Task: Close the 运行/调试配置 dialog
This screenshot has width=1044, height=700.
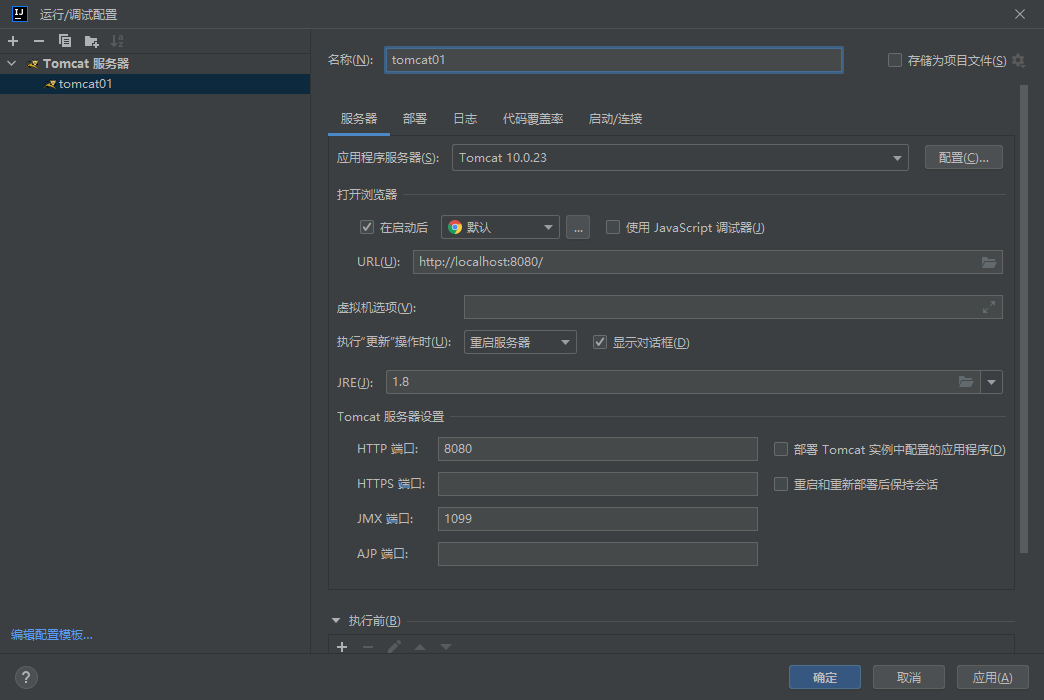Action: click(x=1019, y=14)
